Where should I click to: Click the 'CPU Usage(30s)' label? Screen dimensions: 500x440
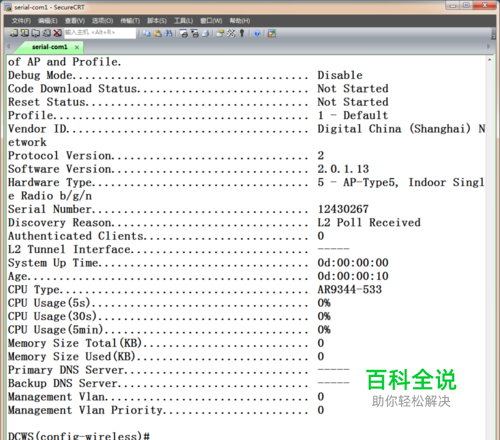click(x=52, y=316)
